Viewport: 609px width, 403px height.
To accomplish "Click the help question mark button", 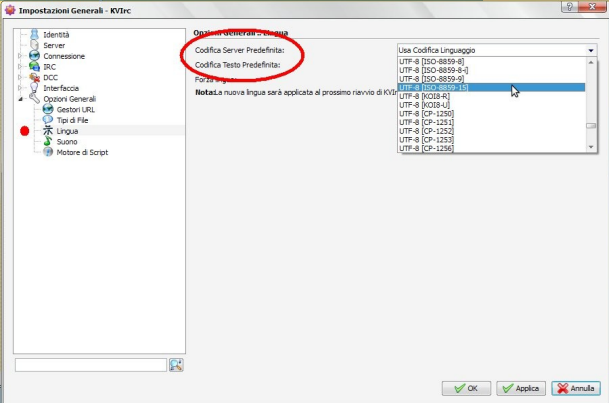I will tap(569, 7).
